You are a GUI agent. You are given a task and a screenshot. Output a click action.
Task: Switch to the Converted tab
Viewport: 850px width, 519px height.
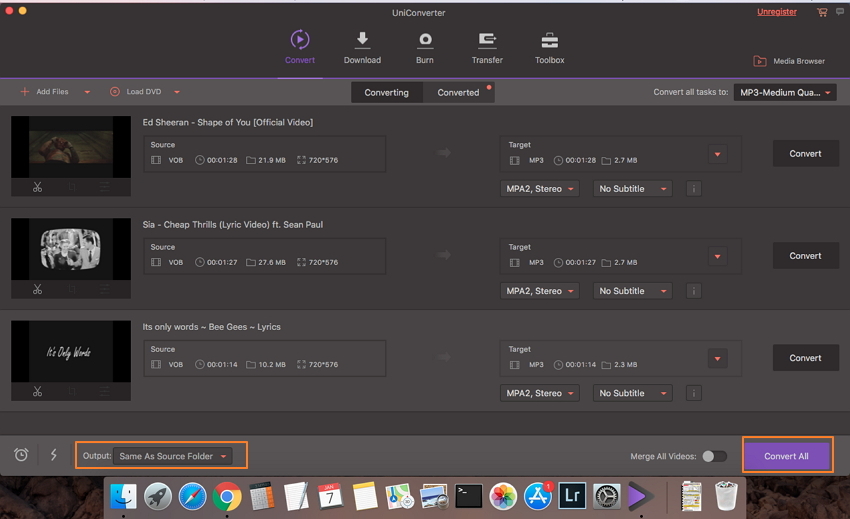pyautogui.click(x=458, y=93)
